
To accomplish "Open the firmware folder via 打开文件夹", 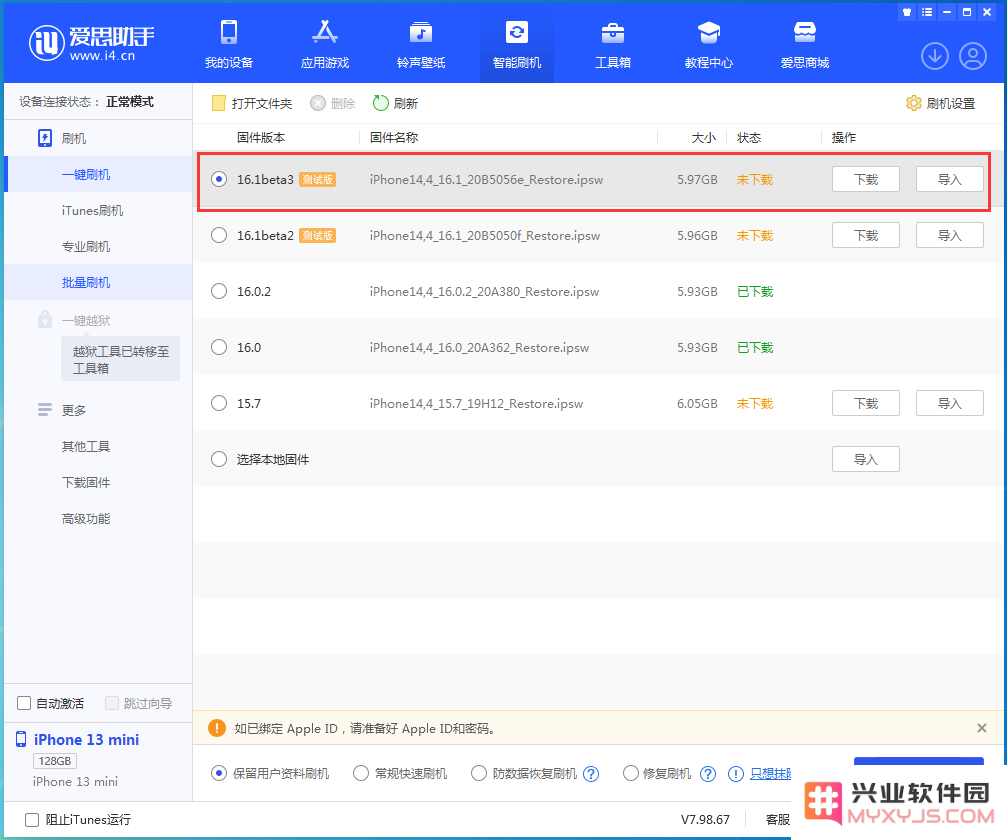I will coord(252,103).
